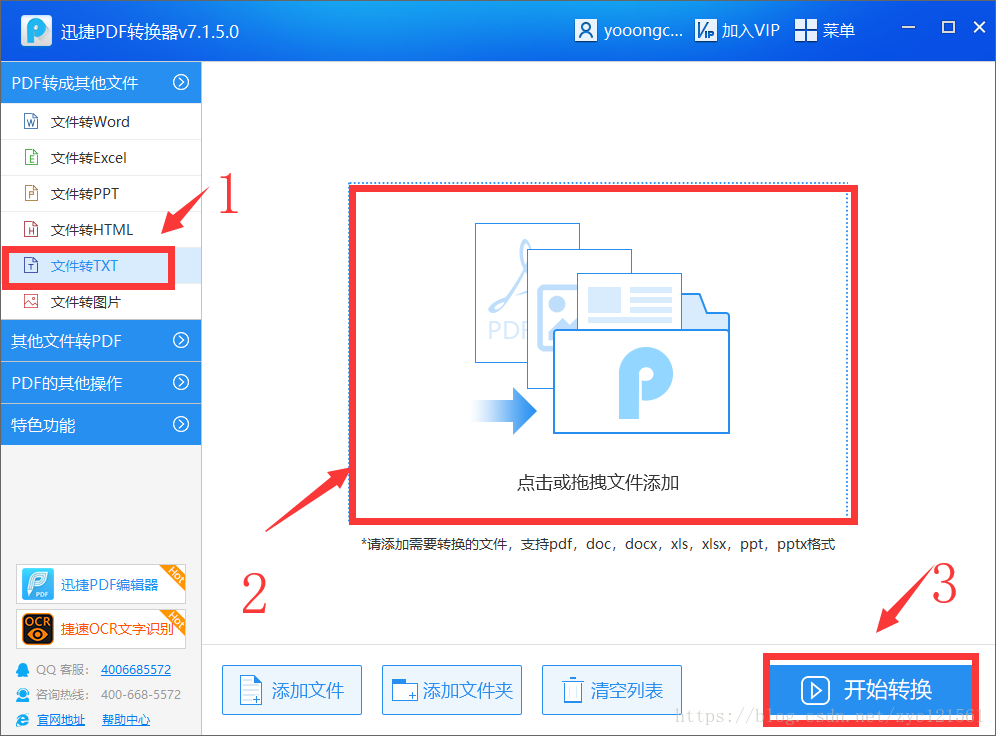This screenshot has height=736, width=996.
Task: Click the 迅捷PDF转换器 app logo icon
Action: click(36, 30)
